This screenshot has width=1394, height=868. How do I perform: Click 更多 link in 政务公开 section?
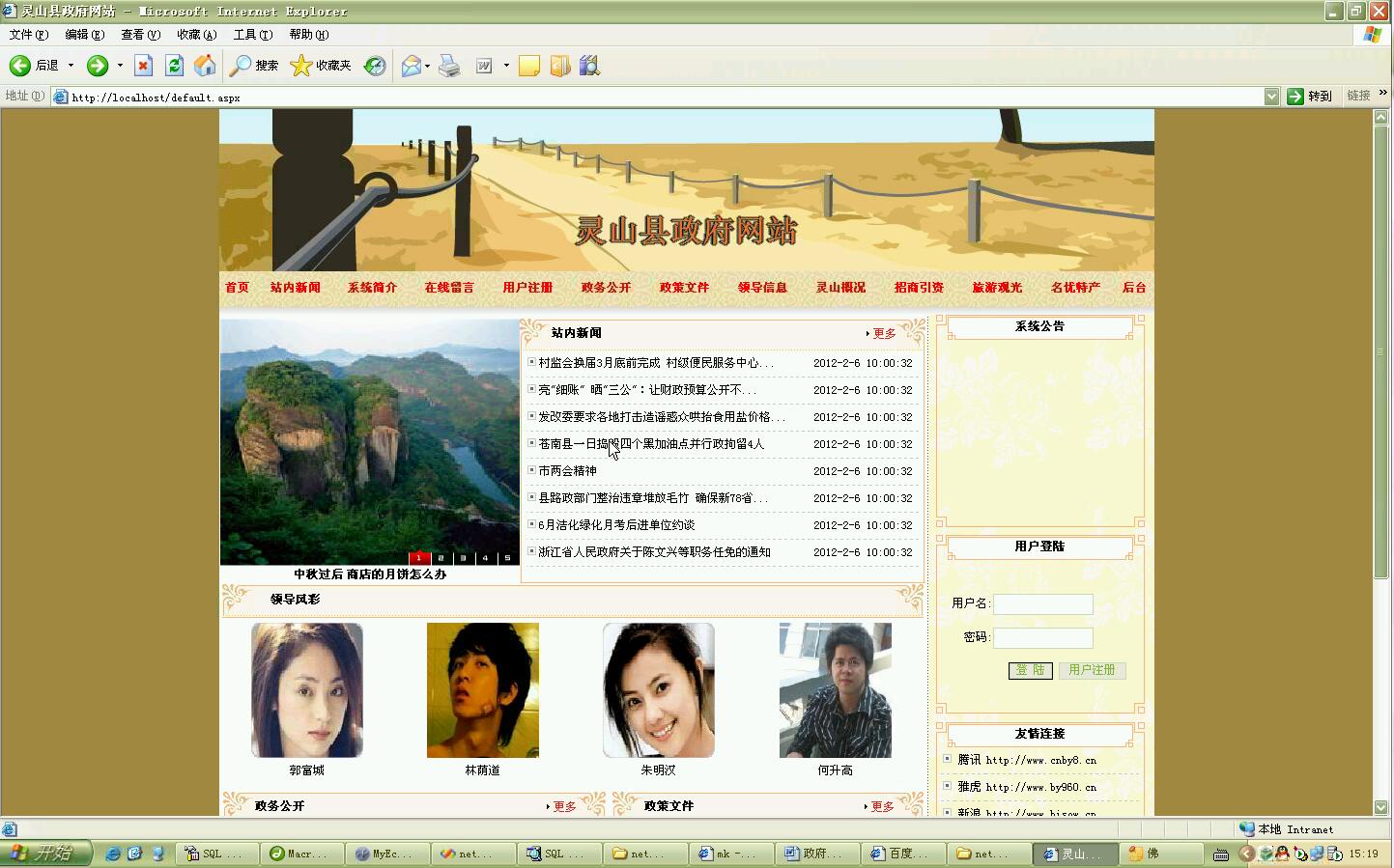564,807
